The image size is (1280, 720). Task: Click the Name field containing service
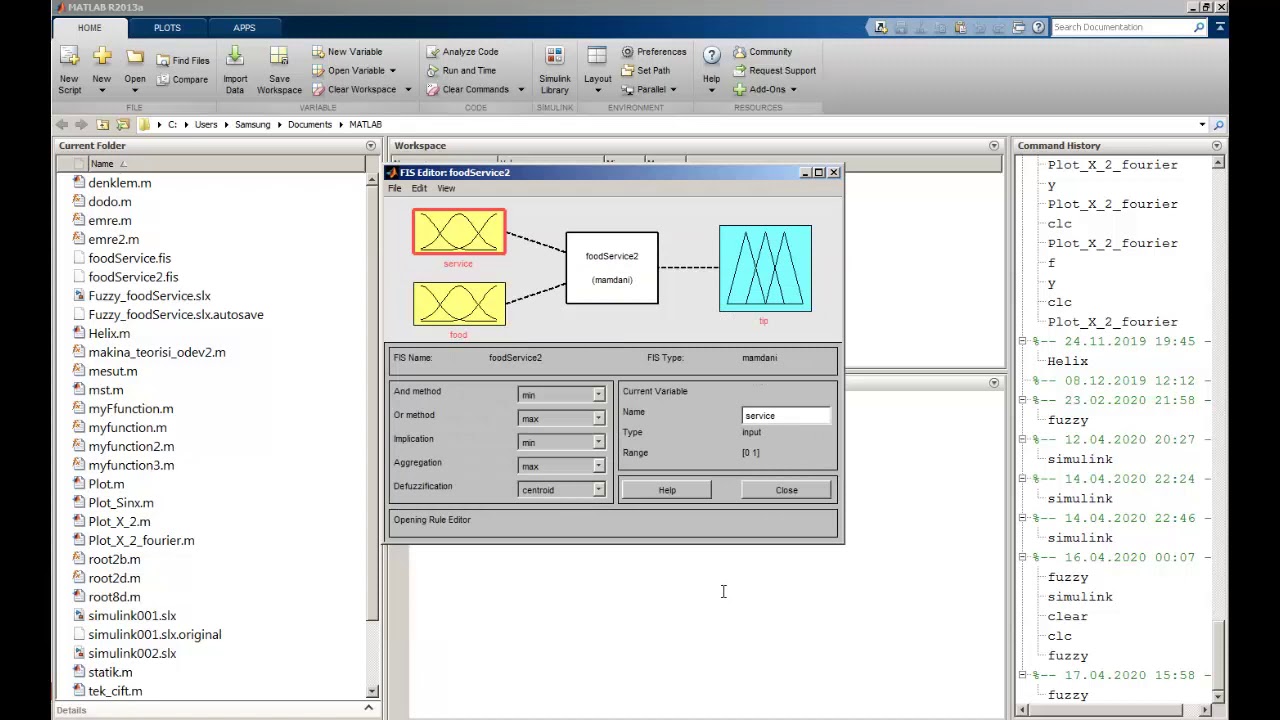(786, 416)
